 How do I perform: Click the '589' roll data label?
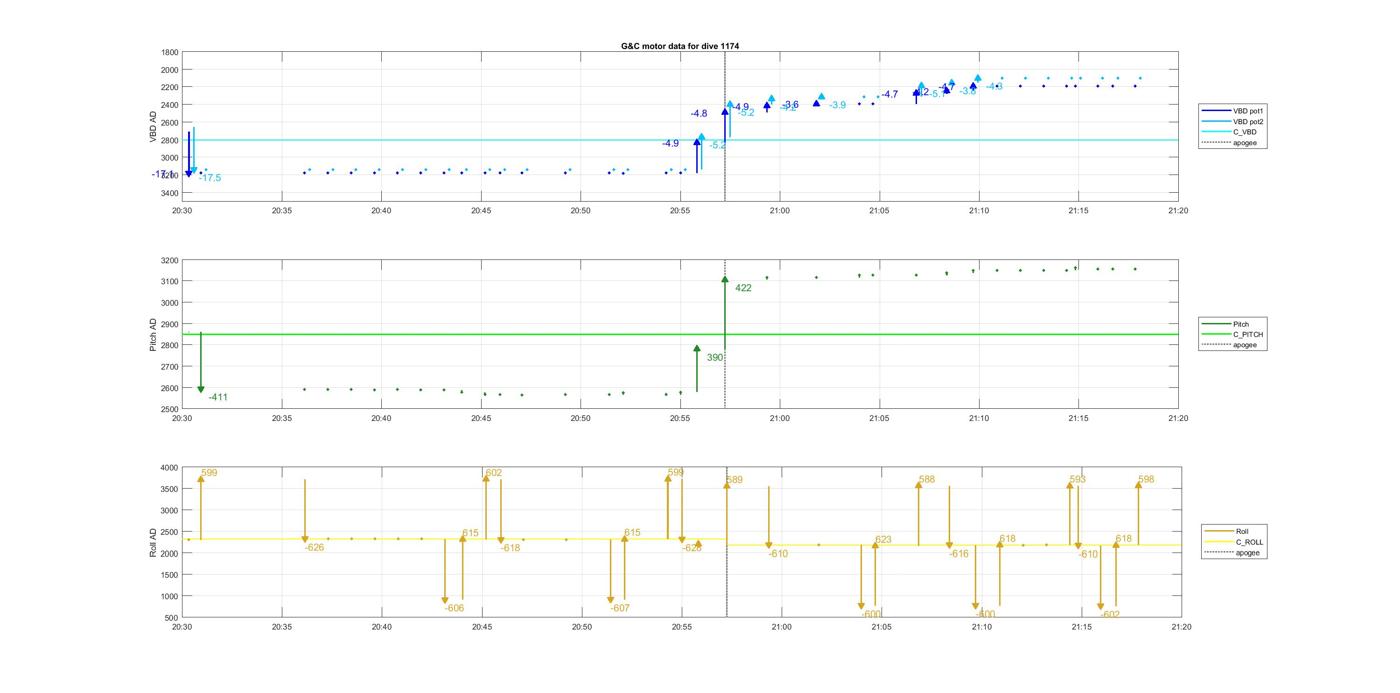[x=734, y=480]
